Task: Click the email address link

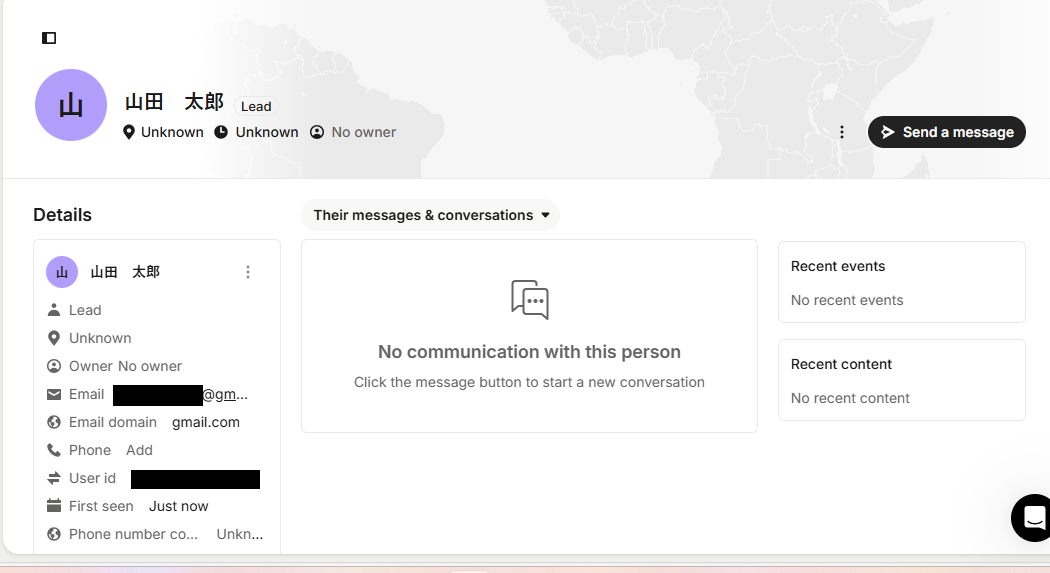Action: (x=181, y=395)
